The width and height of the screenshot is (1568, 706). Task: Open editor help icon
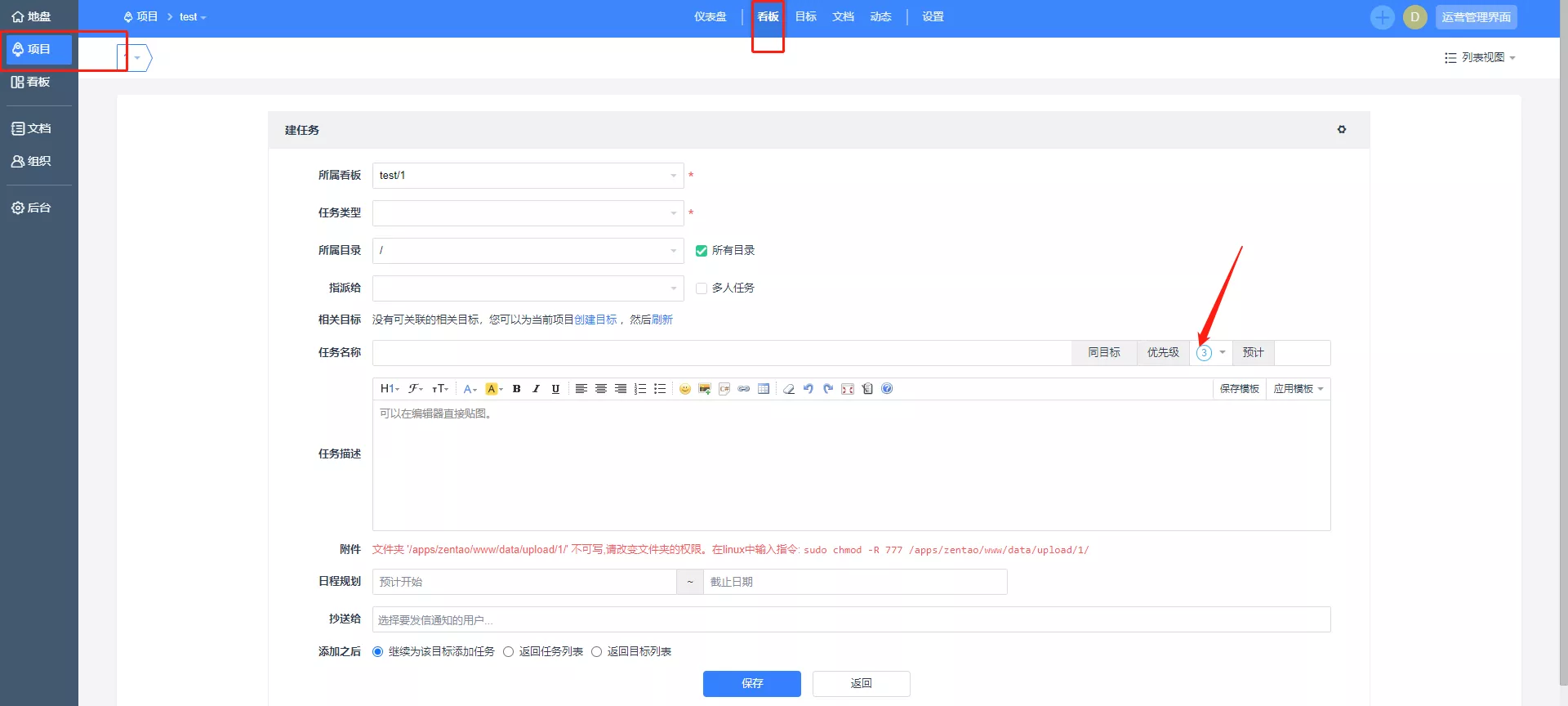click(x=887, y=389)
